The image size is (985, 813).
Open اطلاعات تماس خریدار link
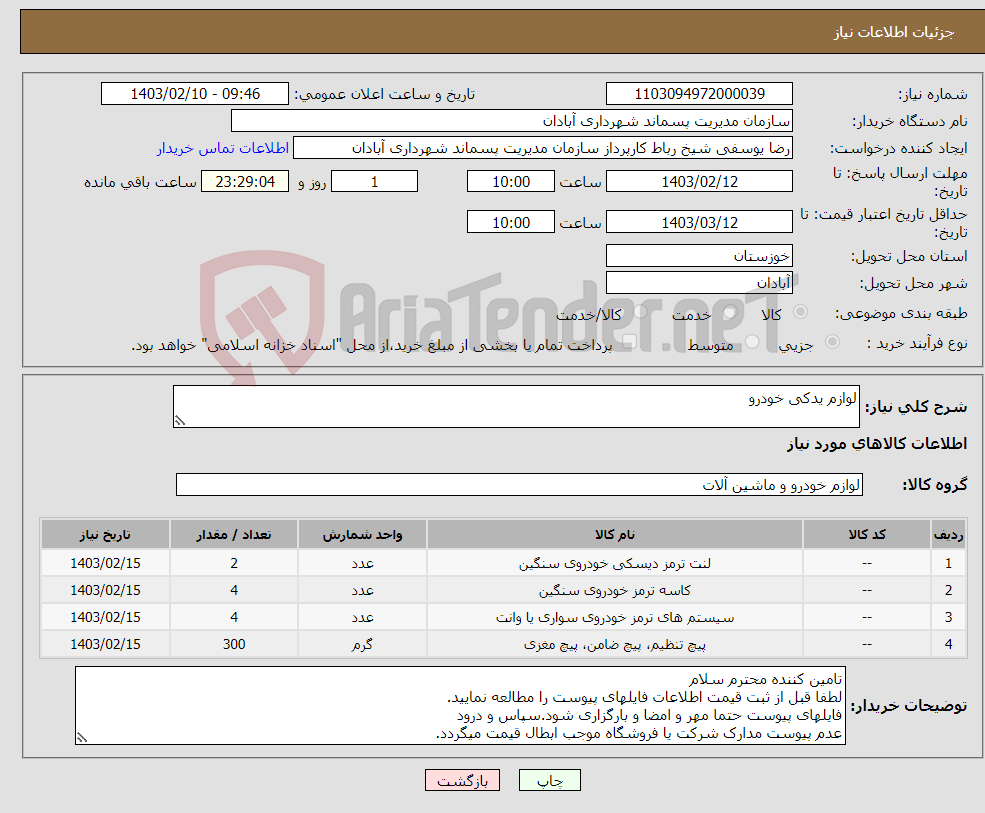click(222, 148)
